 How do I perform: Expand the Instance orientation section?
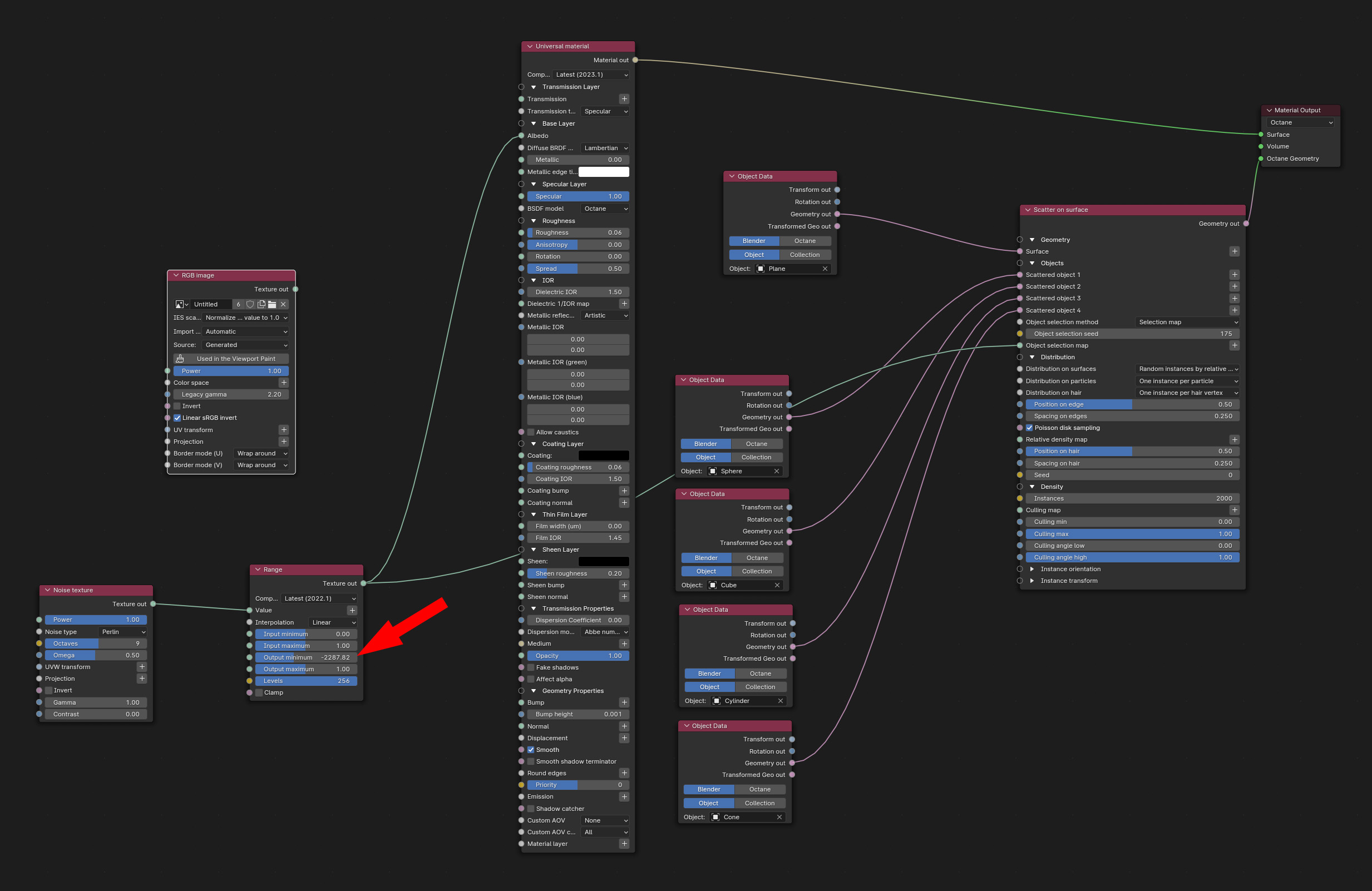(x=1032, y=570)
